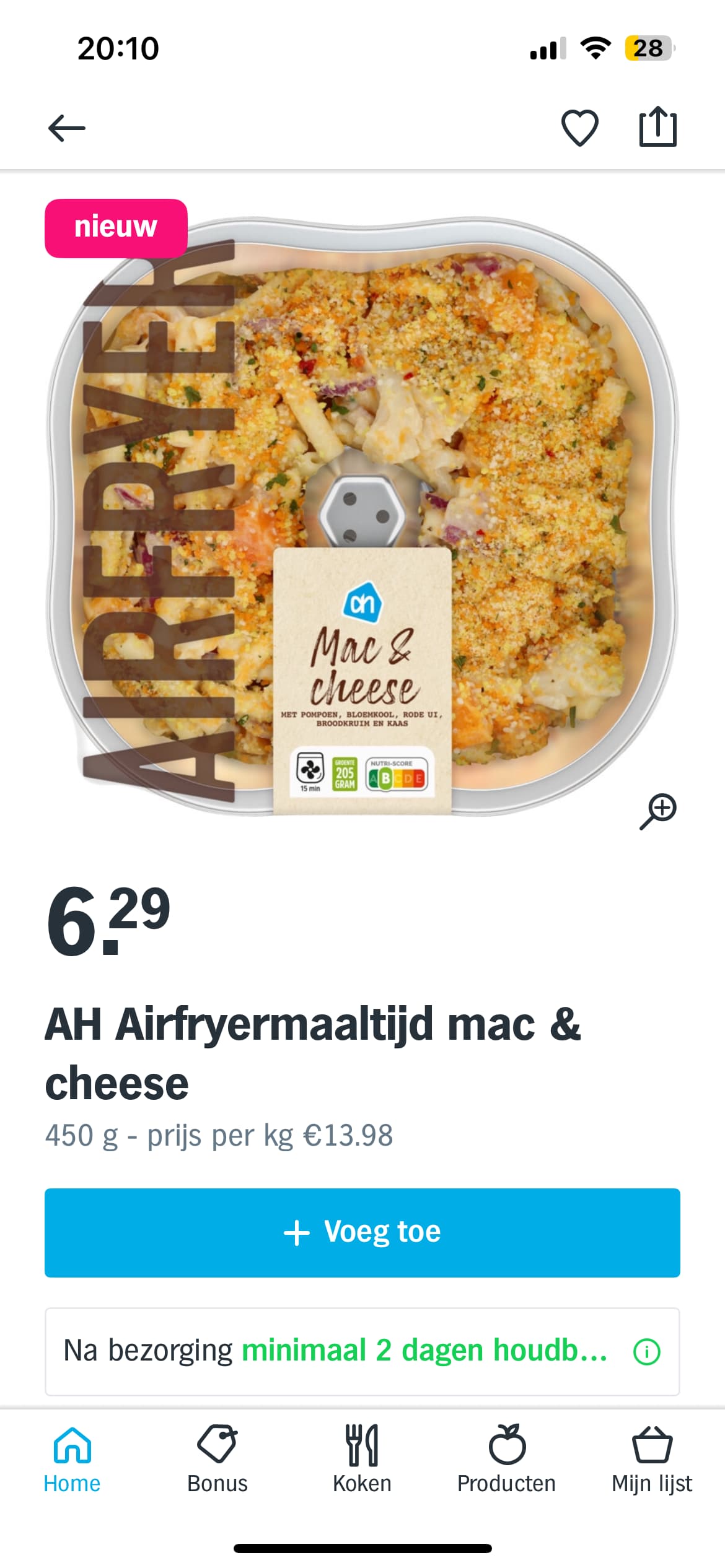Viewport: 725px width, 1568px height.
Task: Switch to the Bonus tab
Action: 217,1460
